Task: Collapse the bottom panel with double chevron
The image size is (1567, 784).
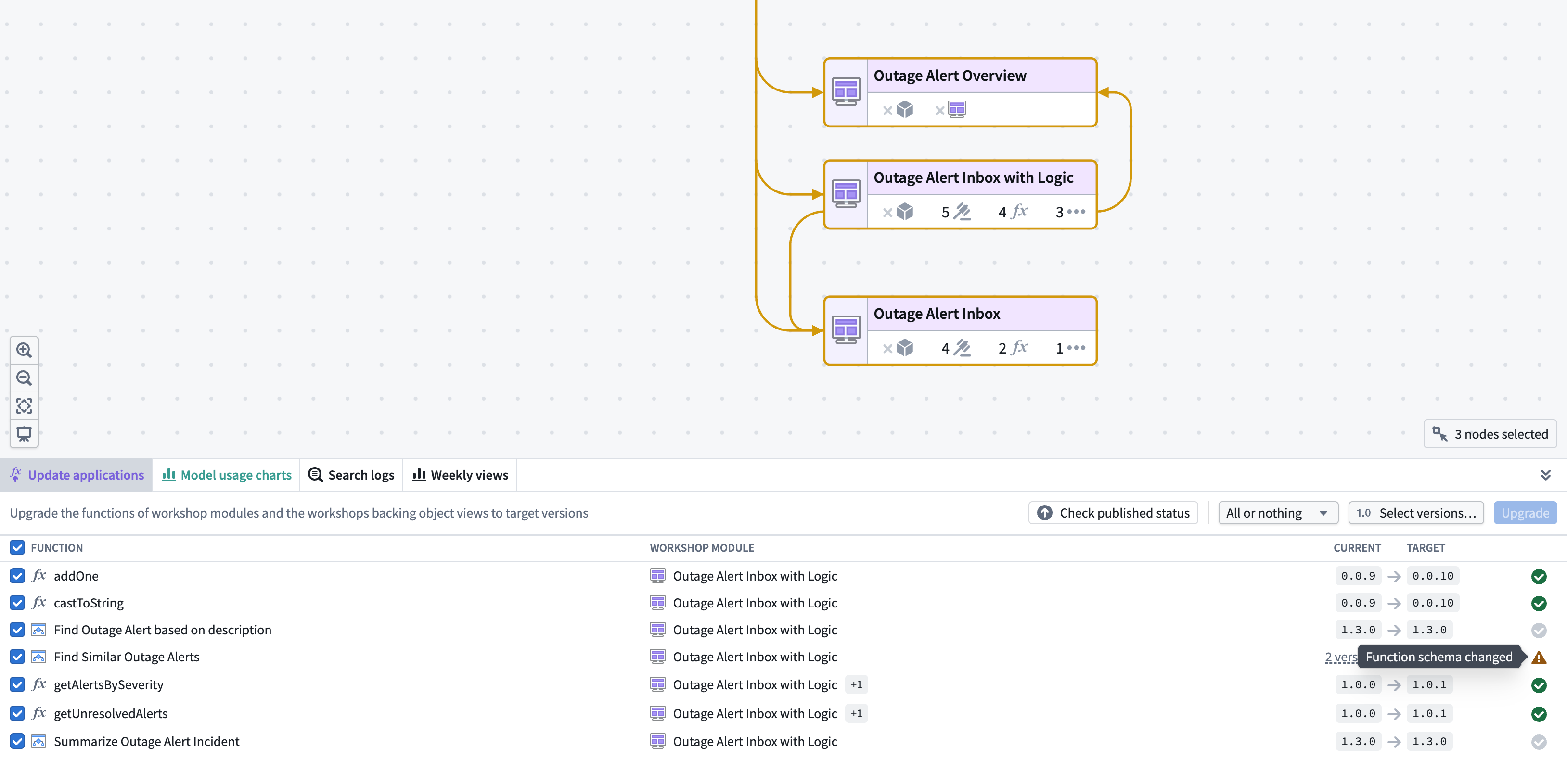Action: point(1545,475)
